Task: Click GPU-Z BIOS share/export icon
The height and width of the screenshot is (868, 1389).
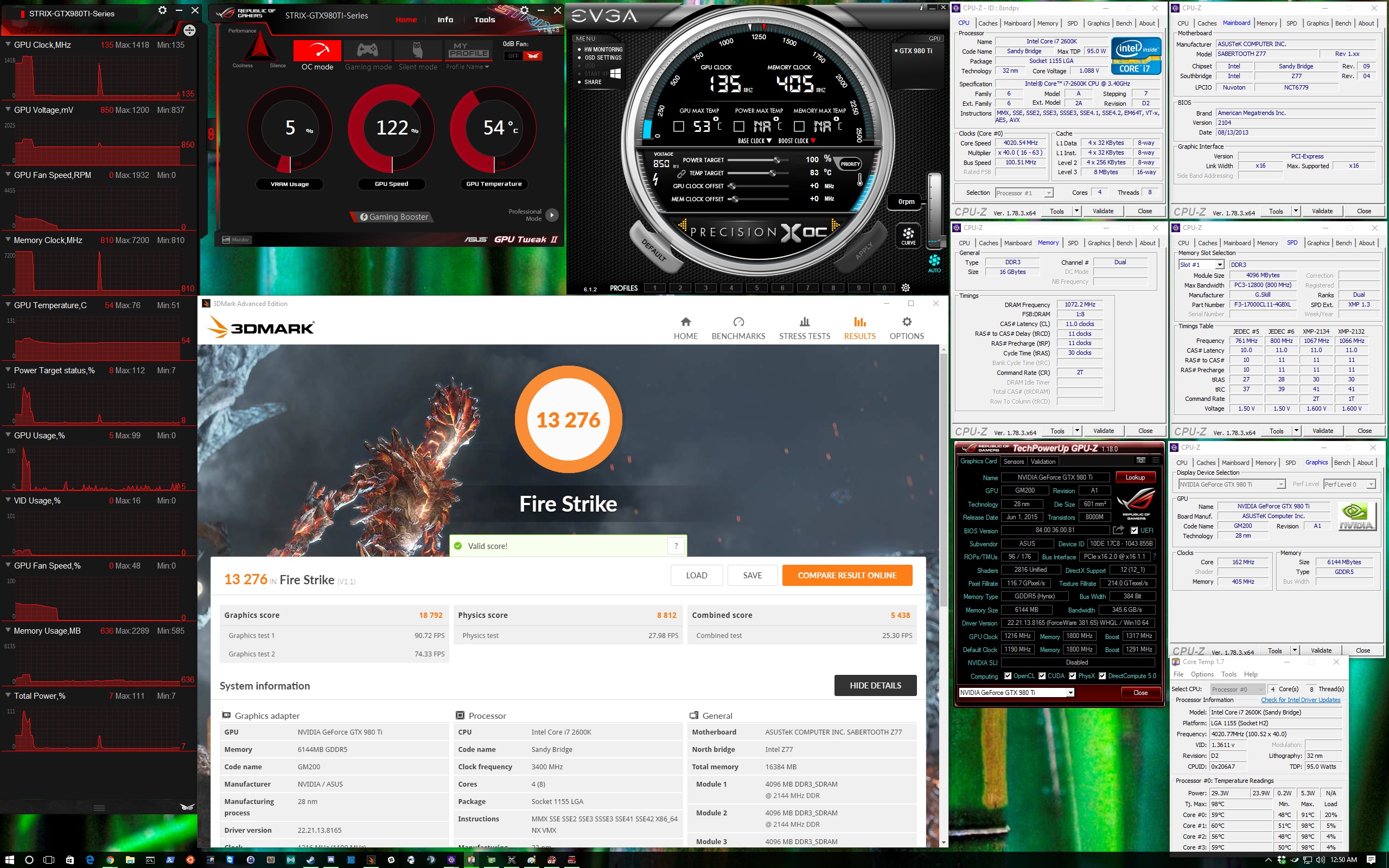Action: point(1118,530)
